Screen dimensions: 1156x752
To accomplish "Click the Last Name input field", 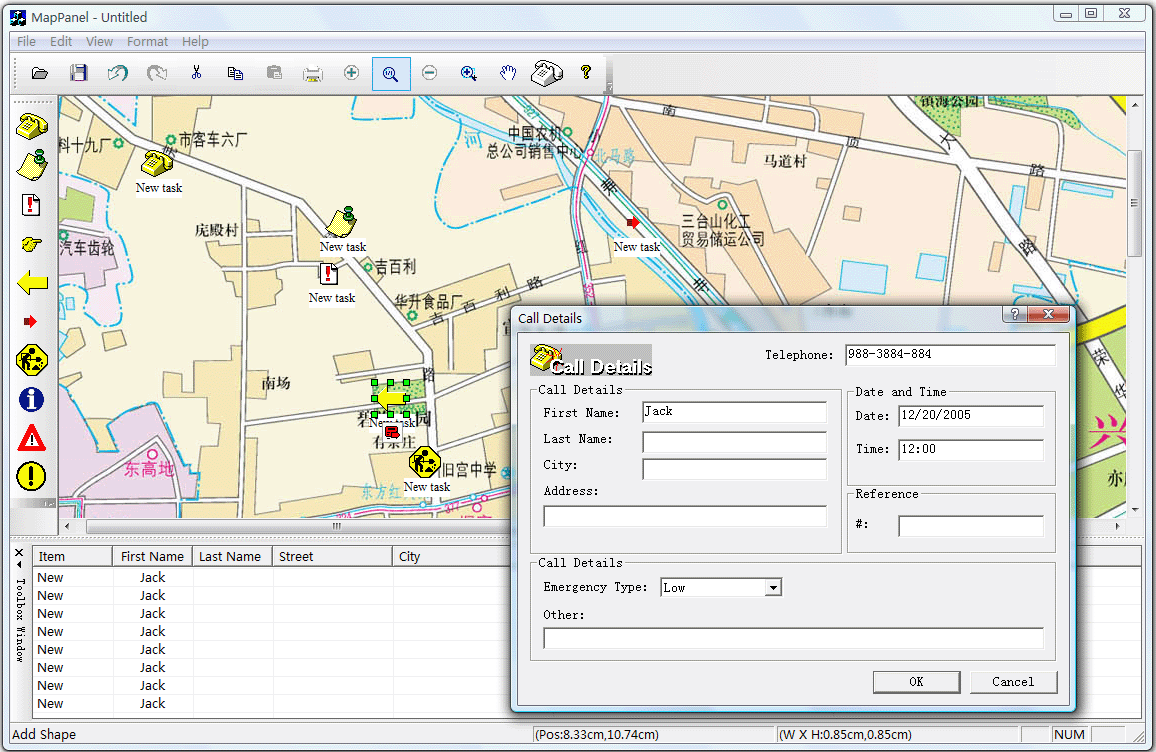I will tap(734, 442).
